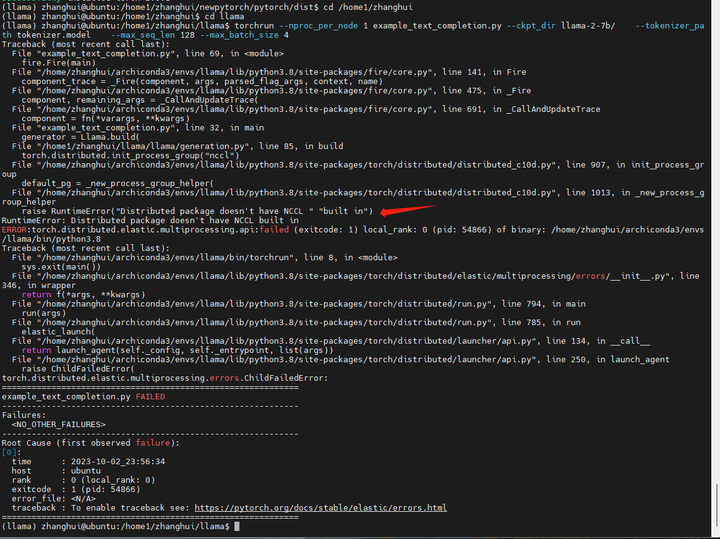Click the 'launcher/api.py", line 134, in __call__' entry

tap(331, 341)
